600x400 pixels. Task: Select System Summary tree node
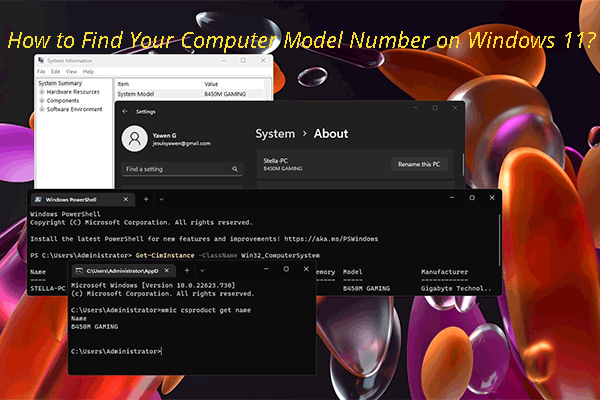tap(60, 83)
